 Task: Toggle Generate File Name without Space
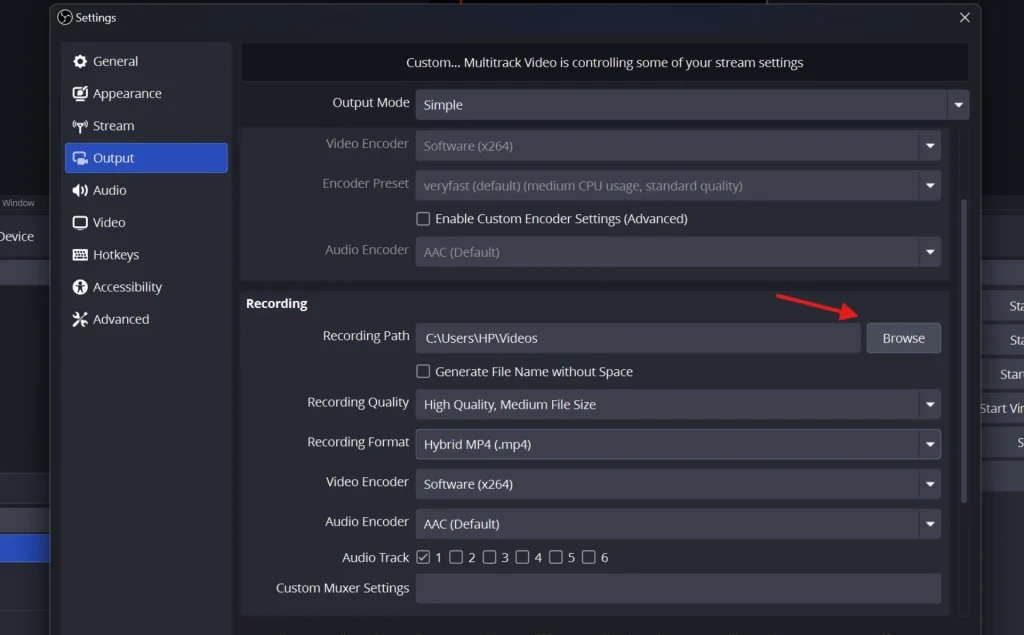point(423,372)
